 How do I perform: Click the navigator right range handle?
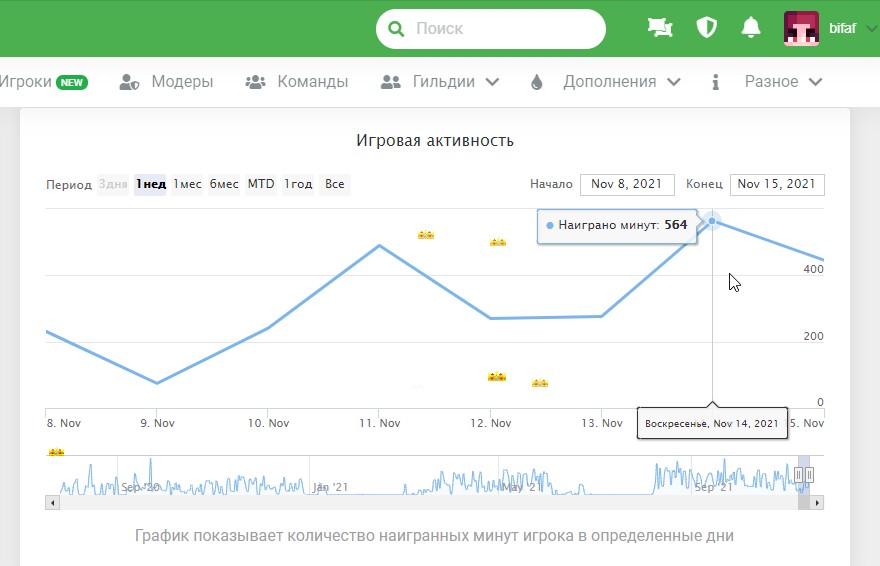[x=810, y=474]
